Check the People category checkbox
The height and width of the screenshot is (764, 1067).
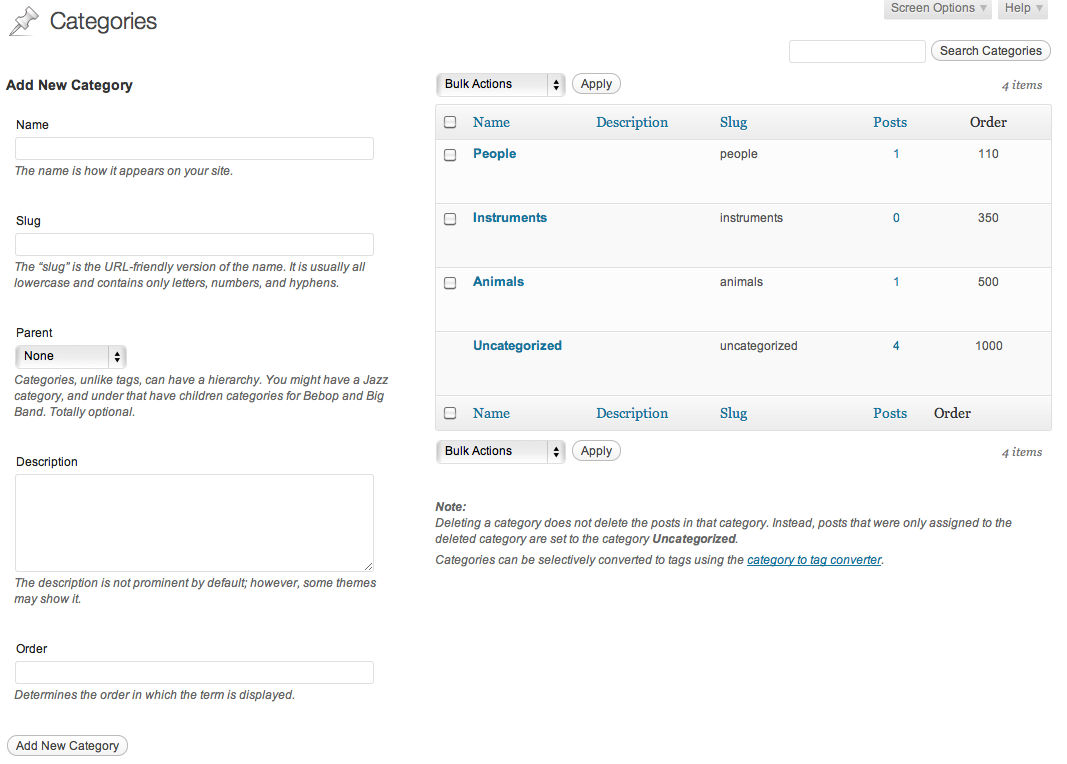pos(450,155)
